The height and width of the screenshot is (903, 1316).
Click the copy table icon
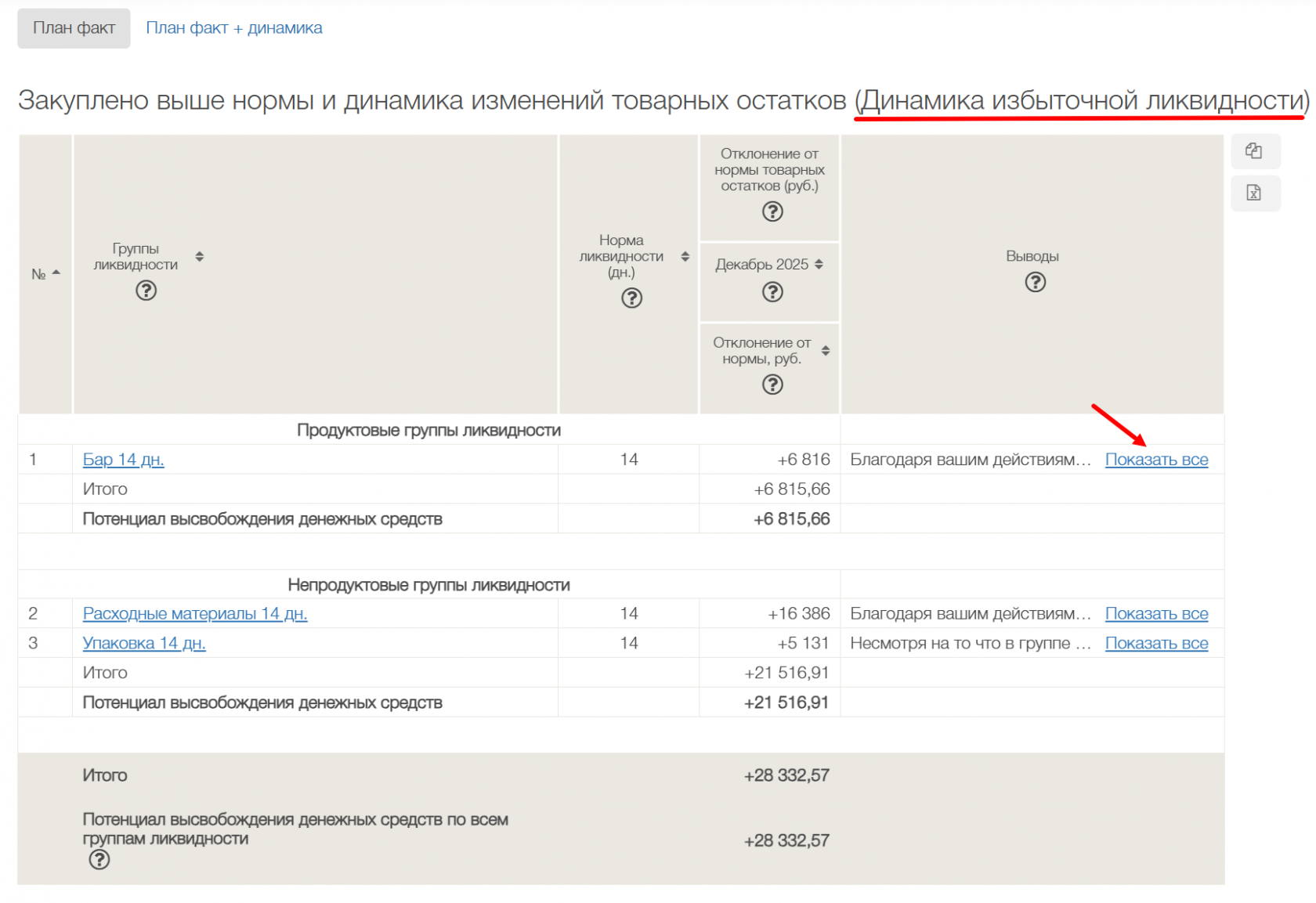click(1254, 151)
